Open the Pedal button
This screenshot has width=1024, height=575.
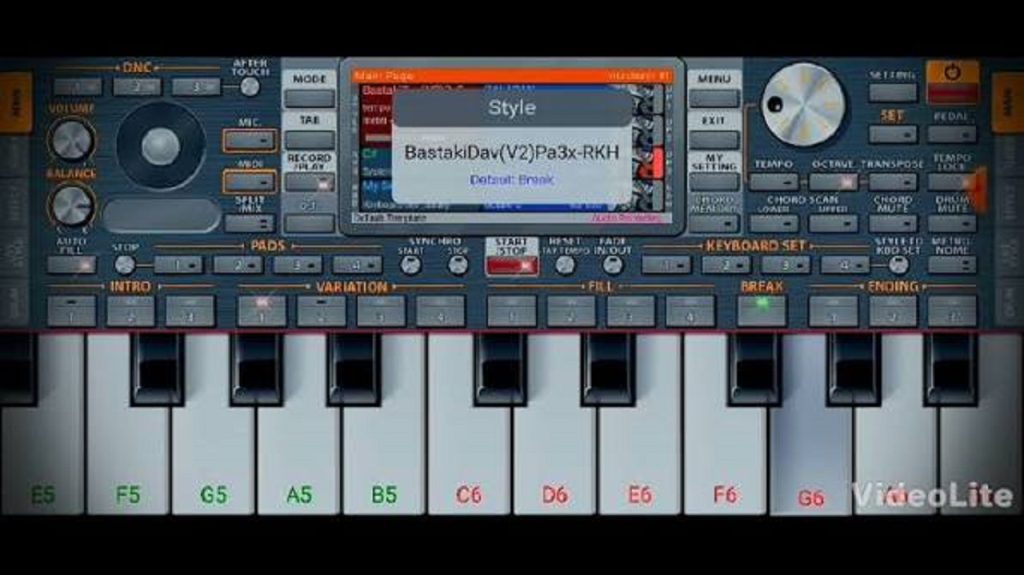[952, 134]
